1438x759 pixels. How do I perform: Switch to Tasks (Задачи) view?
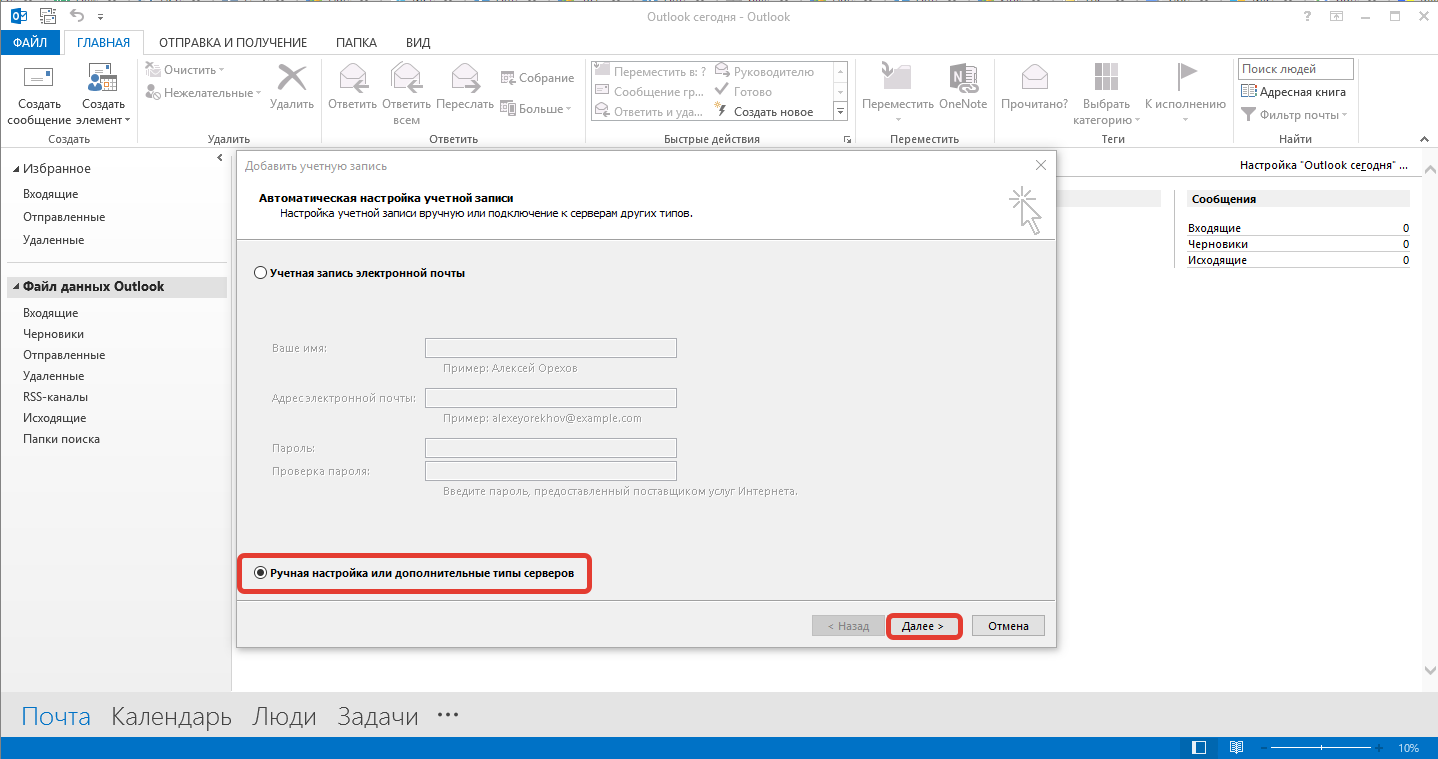click(x=378, y=716)
